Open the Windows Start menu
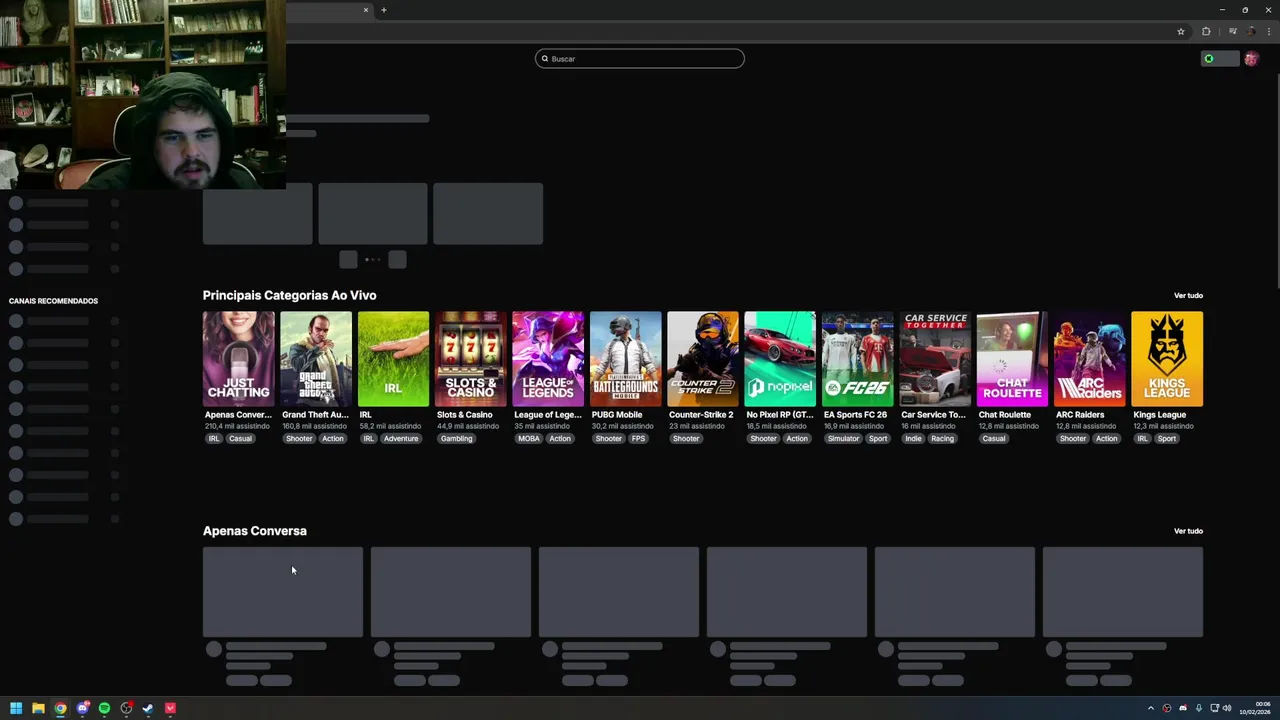1280x720 pixels. pos(16,709)
